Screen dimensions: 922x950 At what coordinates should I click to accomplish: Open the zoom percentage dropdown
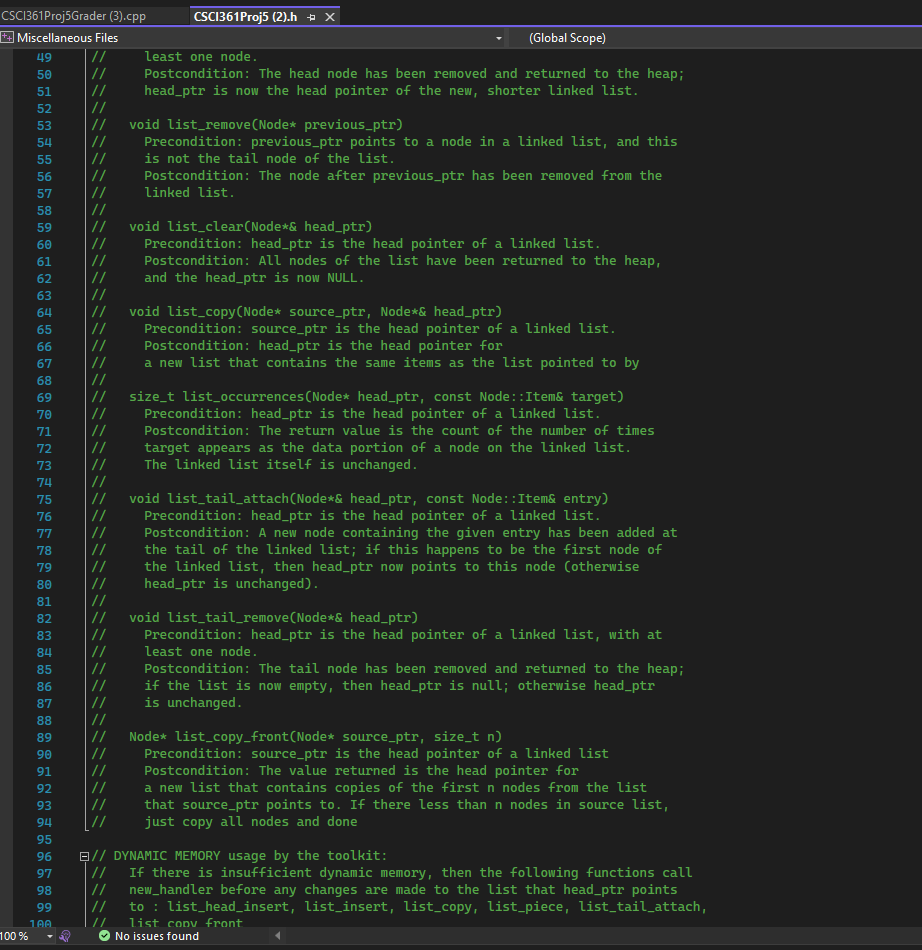pos(50,937)
